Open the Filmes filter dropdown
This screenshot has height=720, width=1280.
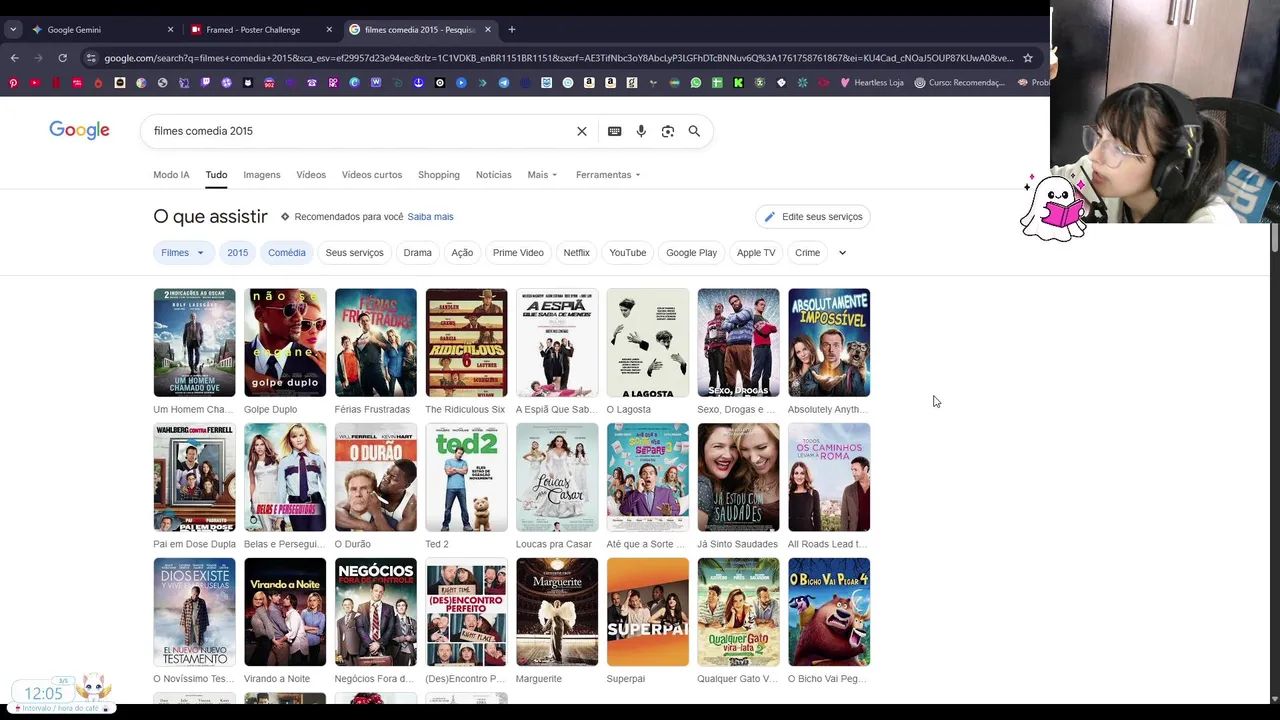tap(182, 253)
